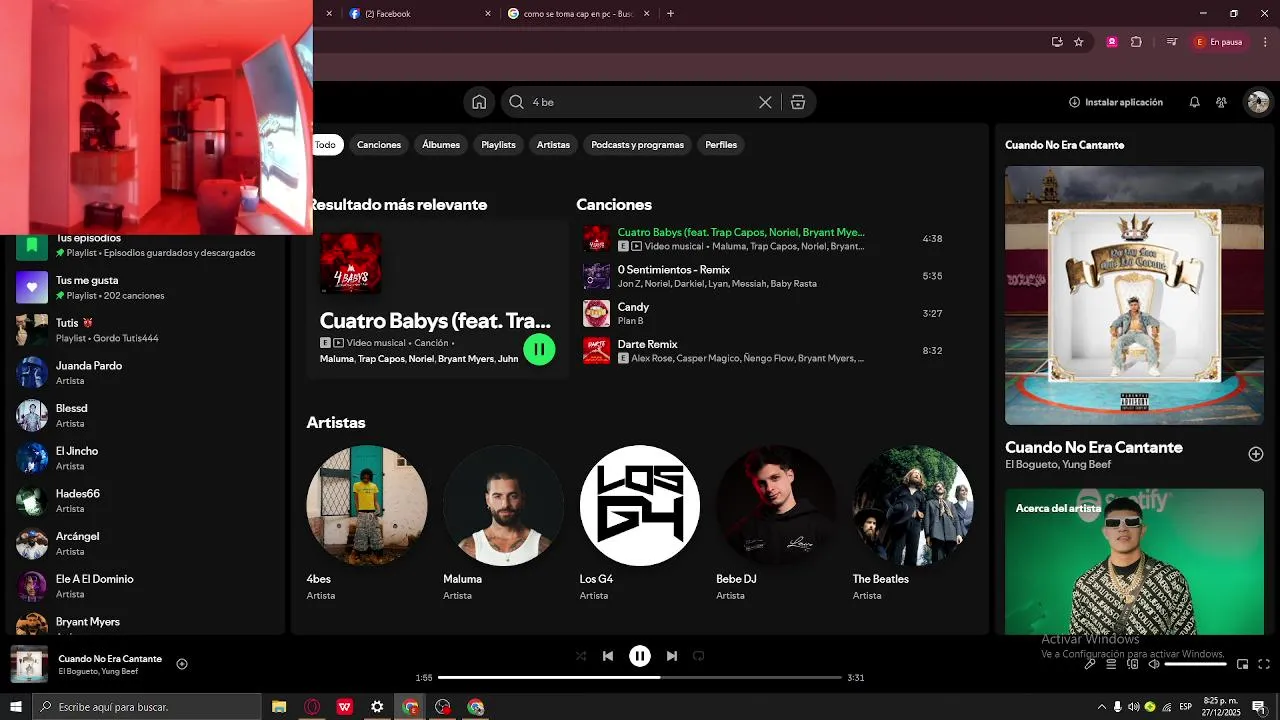The width and height of the screenshot is (1280, 720).
Task: Open Tus me gusta playlist
Action: pyautogui.click(x=146, y=288)
